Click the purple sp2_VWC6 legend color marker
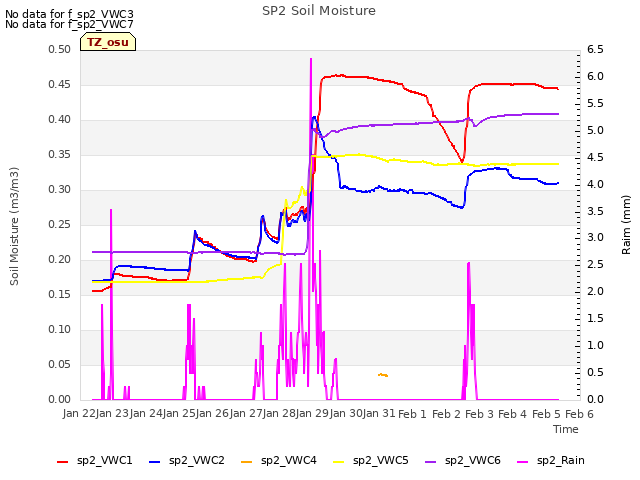Screen dimensions: 640x480 (x=430, y=462)
